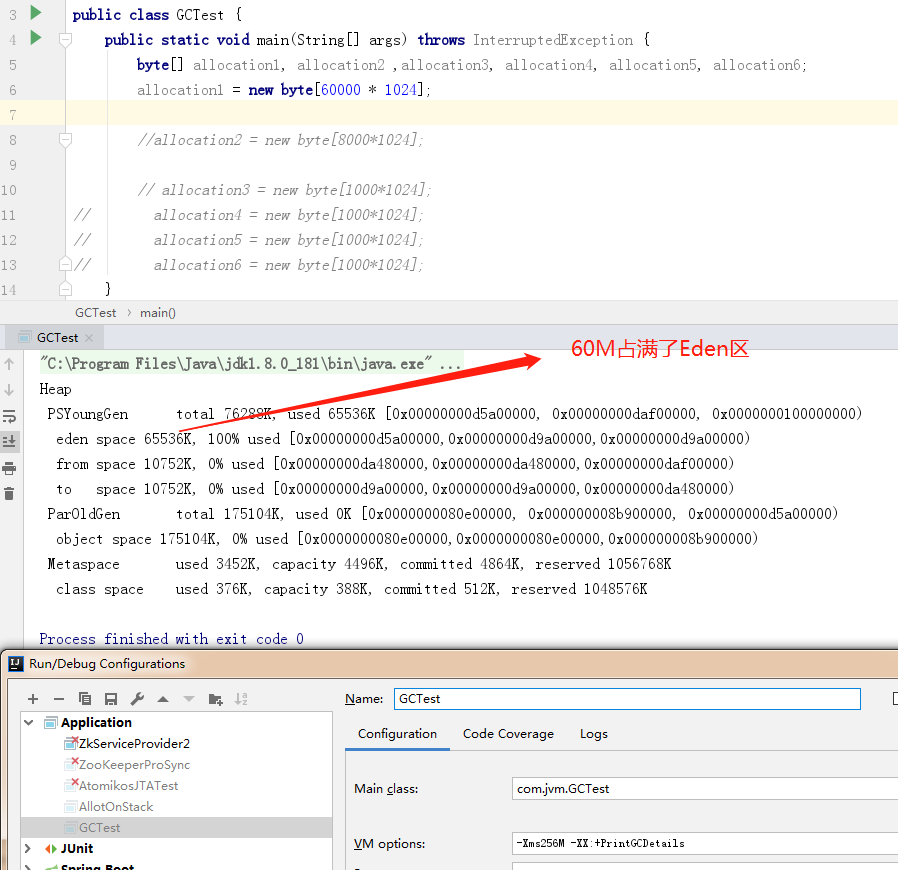Select GCTest in editor breadcrumb

point(95,313)
